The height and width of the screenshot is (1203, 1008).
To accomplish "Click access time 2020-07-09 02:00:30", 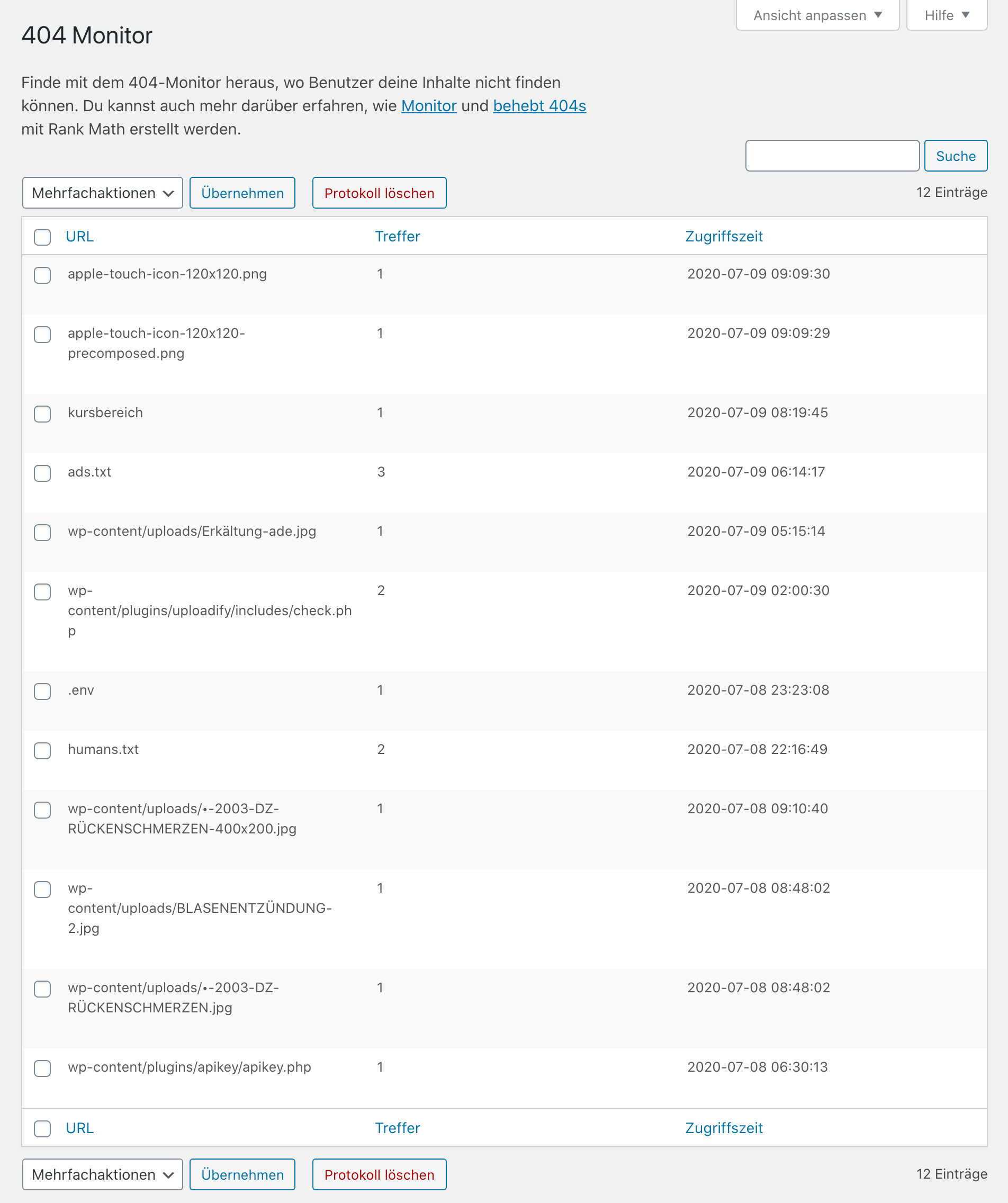I will click(758, 590).
